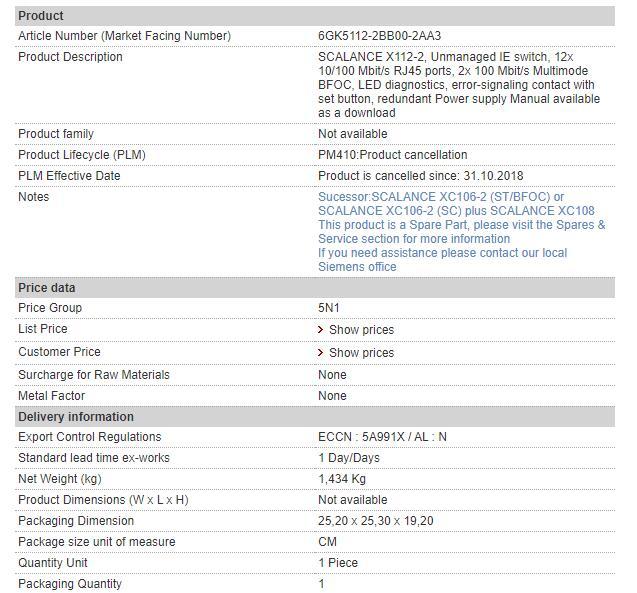Click the packaging dimension 25,20 x 25,30 x 19,20
This screenshot has width=637, height=593.
click(376, 521)
